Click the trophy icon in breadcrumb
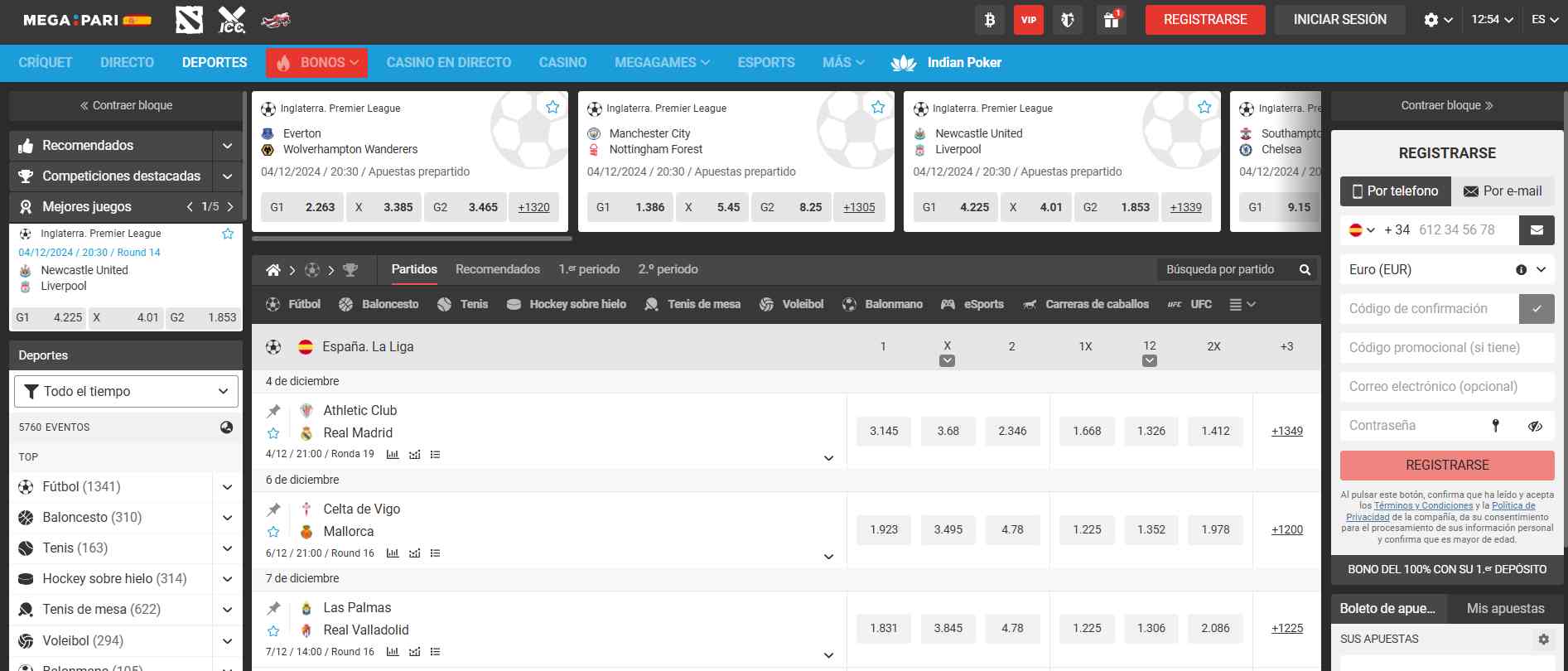Screen dimensions: 1568x671 [x=350, y=270]
